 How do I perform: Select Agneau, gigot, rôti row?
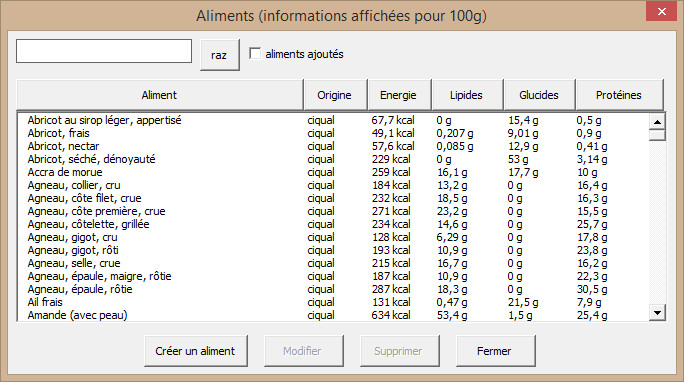pos(333,250)
